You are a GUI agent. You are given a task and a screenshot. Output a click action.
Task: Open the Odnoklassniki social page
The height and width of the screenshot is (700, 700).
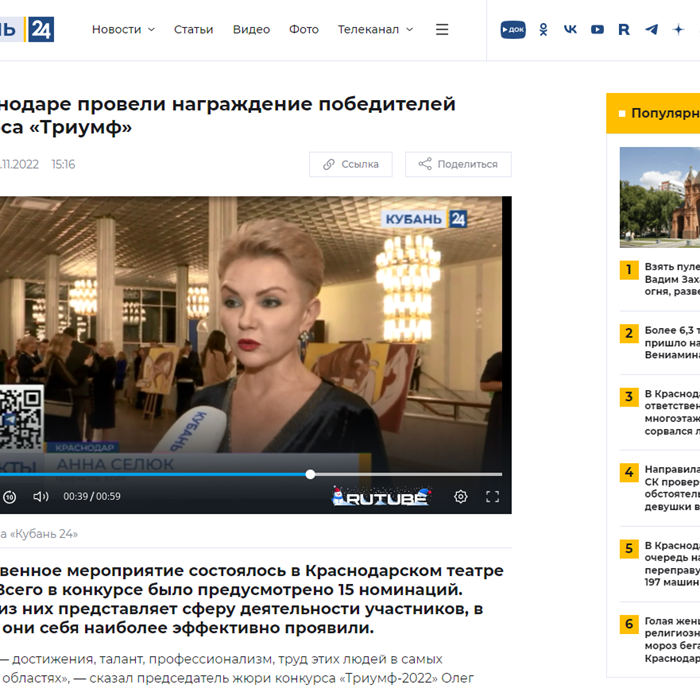(543, 29)
